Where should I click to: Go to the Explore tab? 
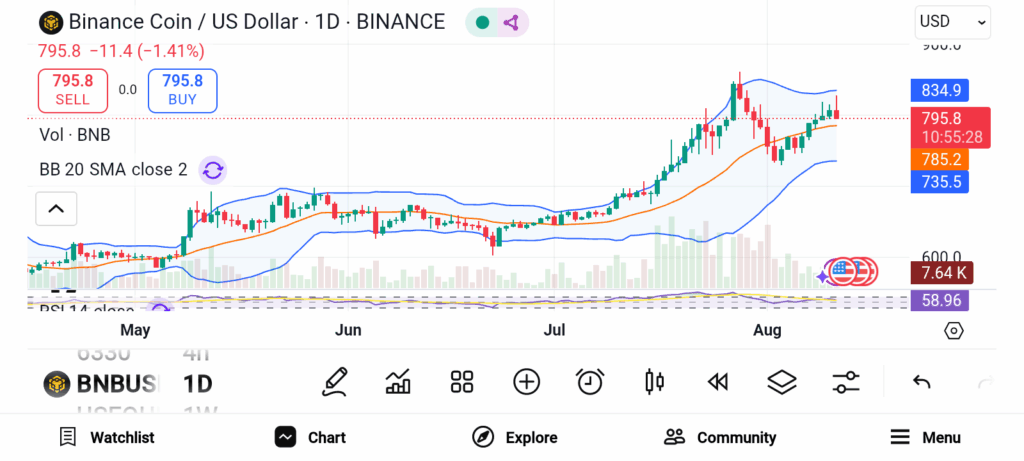515,437
